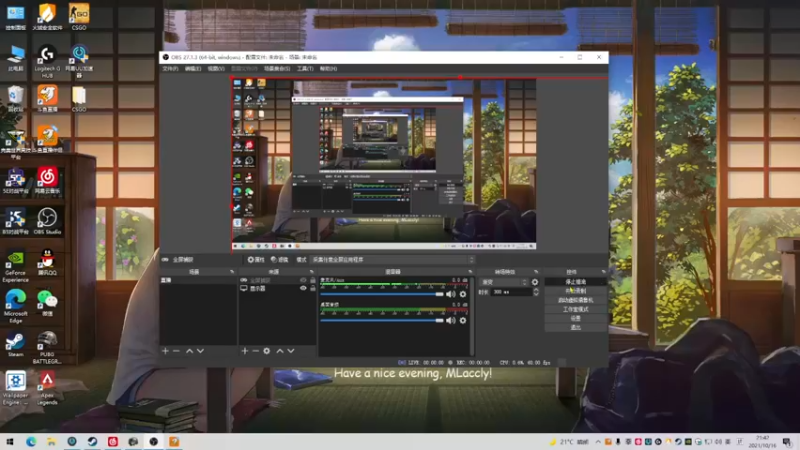The image size is (800, 450).
Task: Open the Tencent QQ penguin desktop icon
Action: [x=47, y=262]
